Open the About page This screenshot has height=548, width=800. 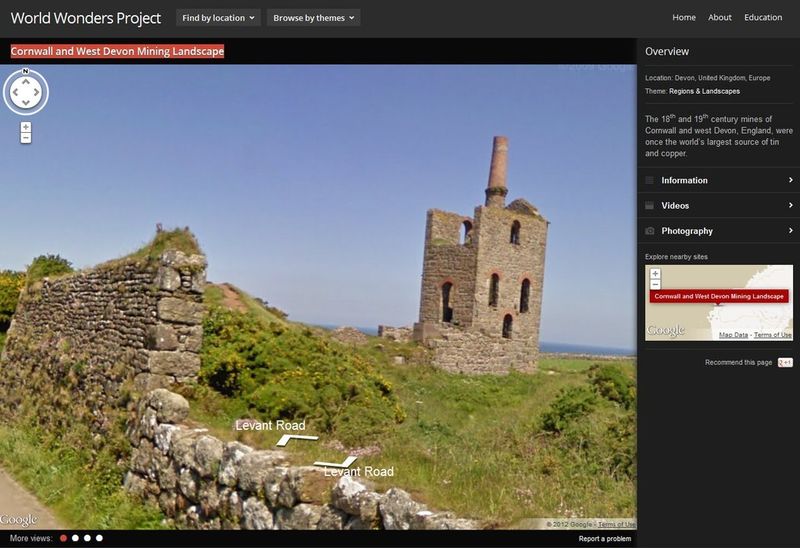[719, 17]
